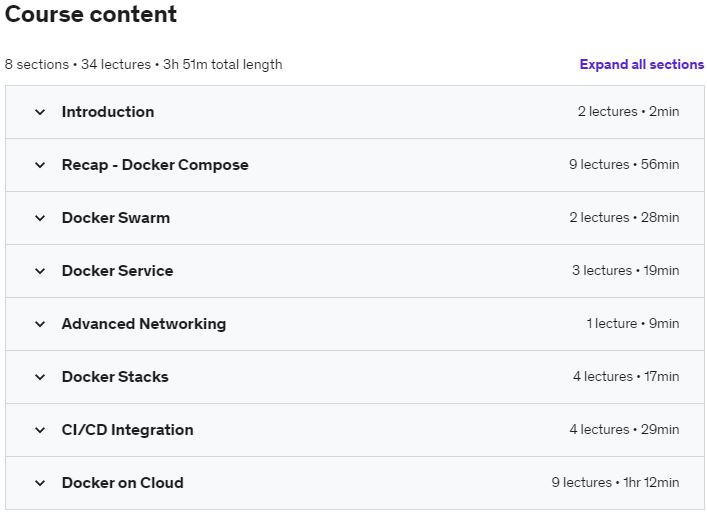The width and height of the screenshot is (707, 512).
Task: Click Expand all sections link
Action: 642,64
